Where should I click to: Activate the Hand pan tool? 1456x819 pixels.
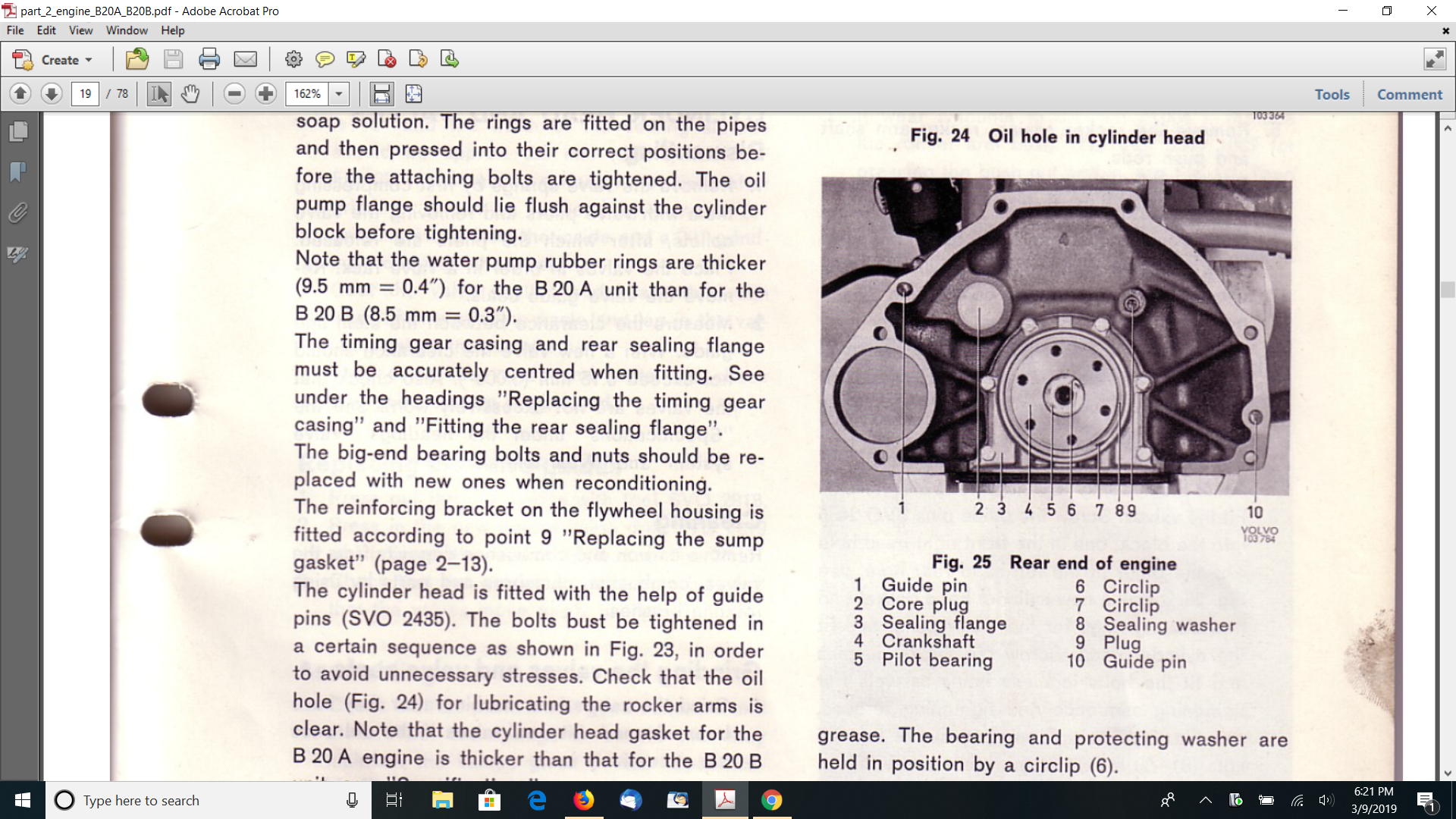pyautogui.click(x=190, y=94)
